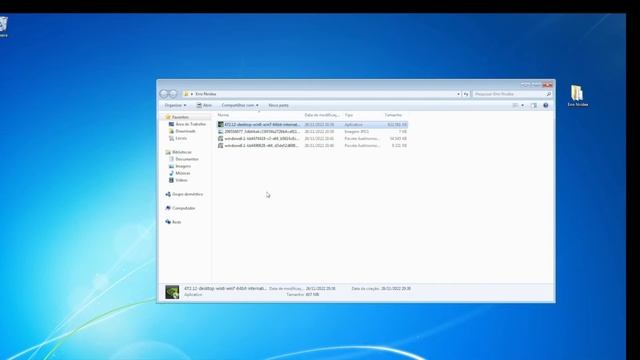The width and height of the screenshot is (640, 360).
Task: Click the Nvidia thumbnail in details pane
Action: tap(172, 292)
